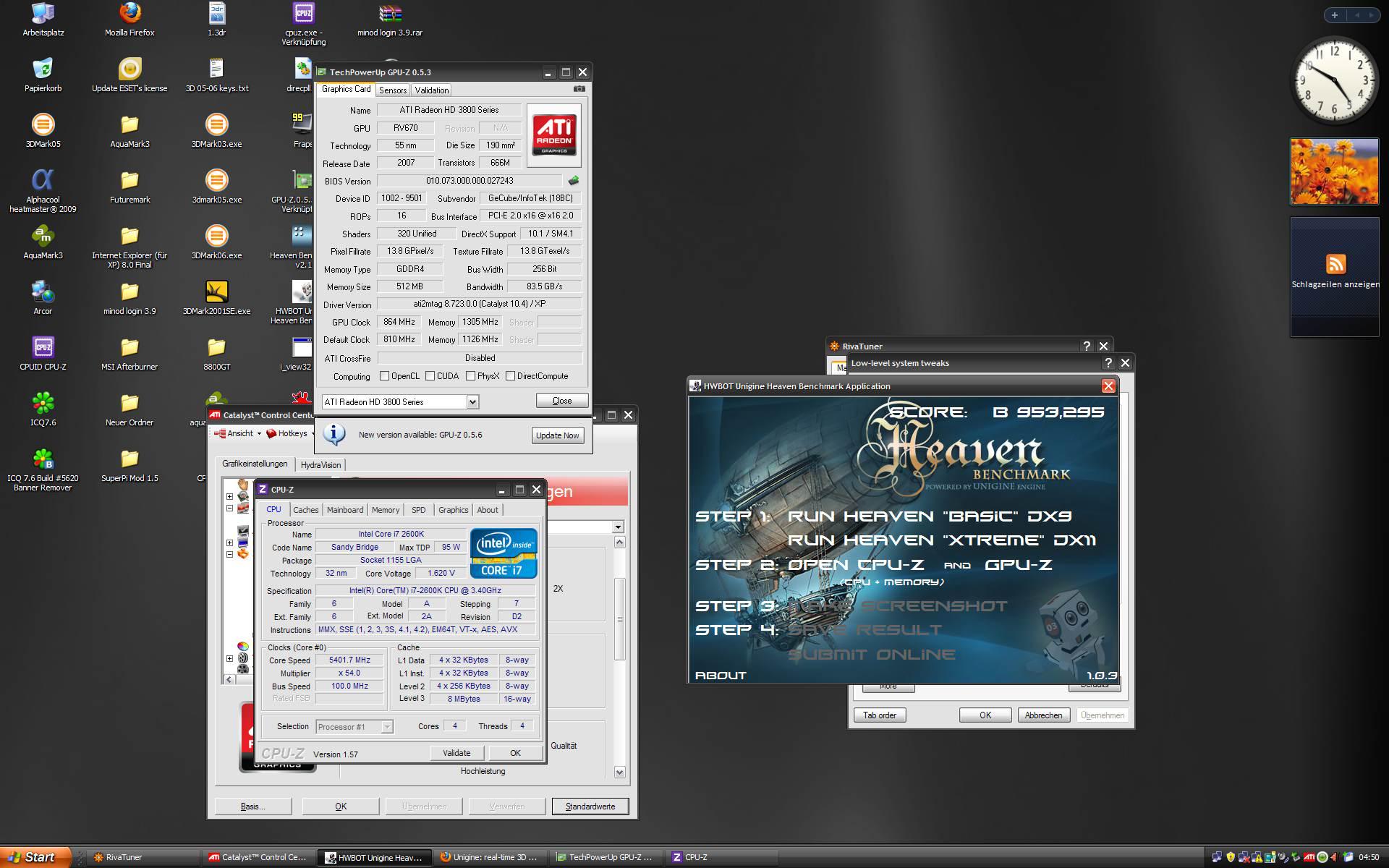Open the ICQ7.6 flower icon
This screenshot has width=1389, height=868.
click(43, 409)
